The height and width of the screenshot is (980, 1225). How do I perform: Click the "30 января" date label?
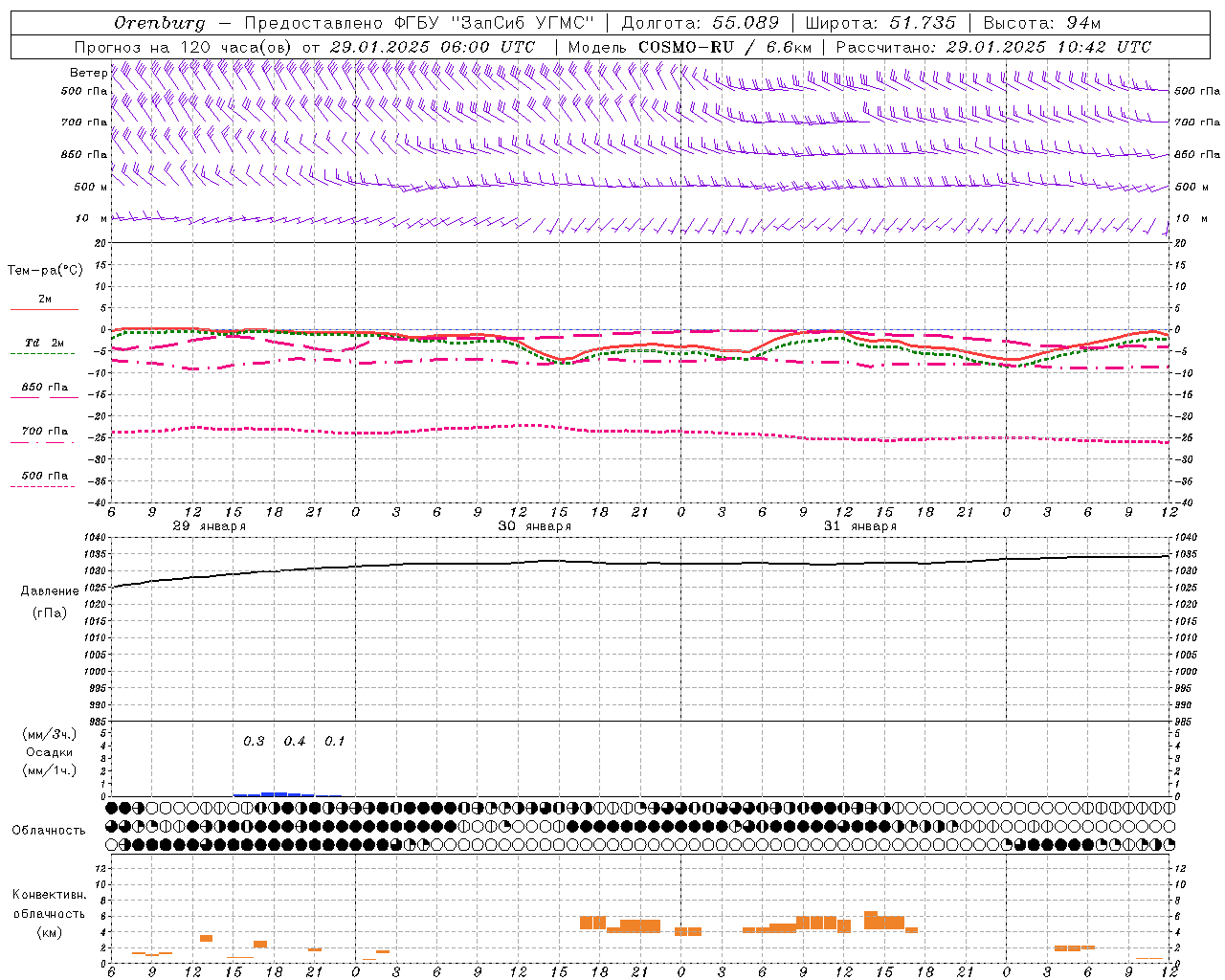pyautogui.click(x=534, y=526)
